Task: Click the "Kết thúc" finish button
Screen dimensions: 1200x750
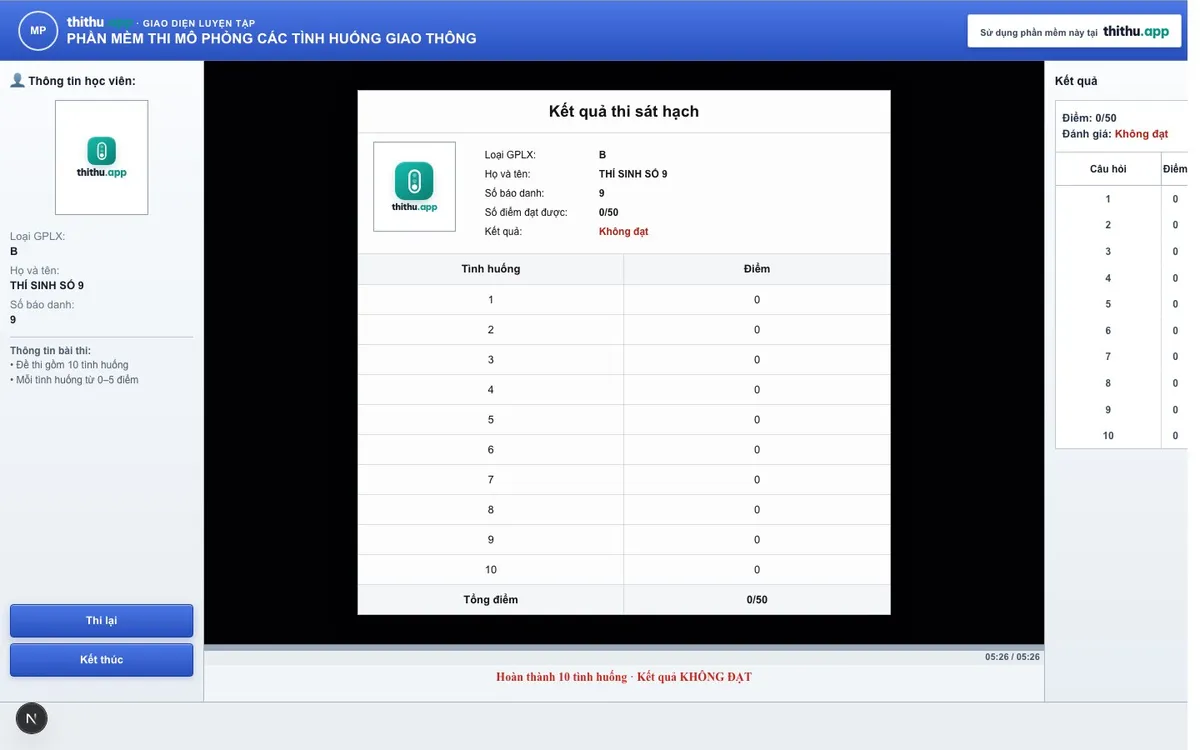Action: pos(101,660)
